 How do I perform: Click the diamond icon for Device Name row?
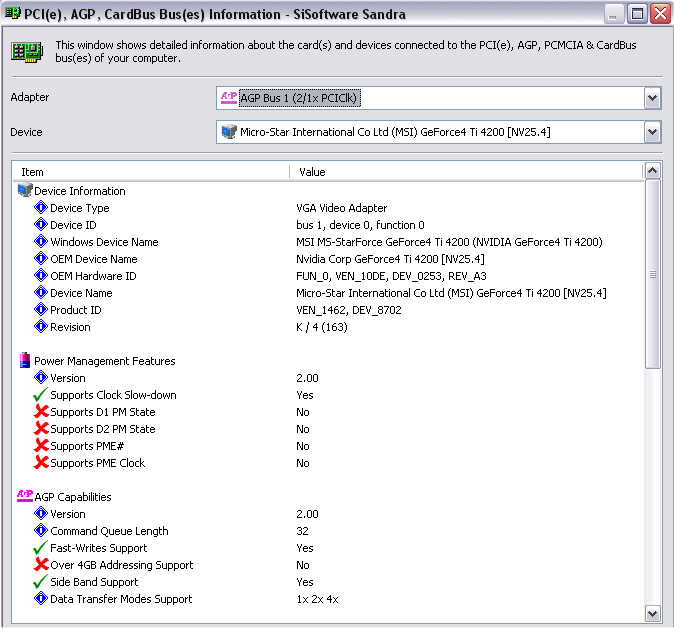[41, 292]
